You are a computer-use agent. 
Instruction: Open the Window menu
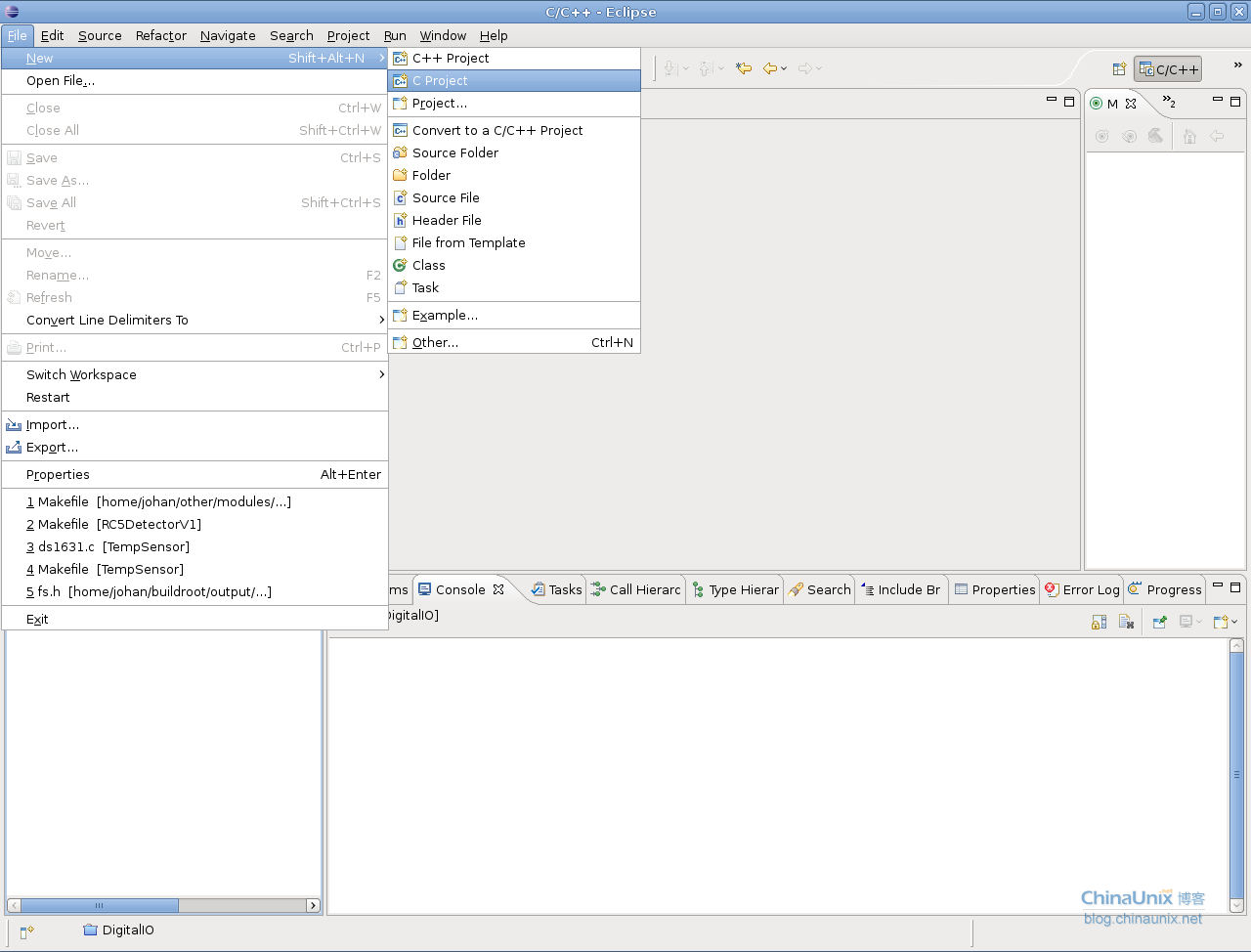click(x=443, y=35)
